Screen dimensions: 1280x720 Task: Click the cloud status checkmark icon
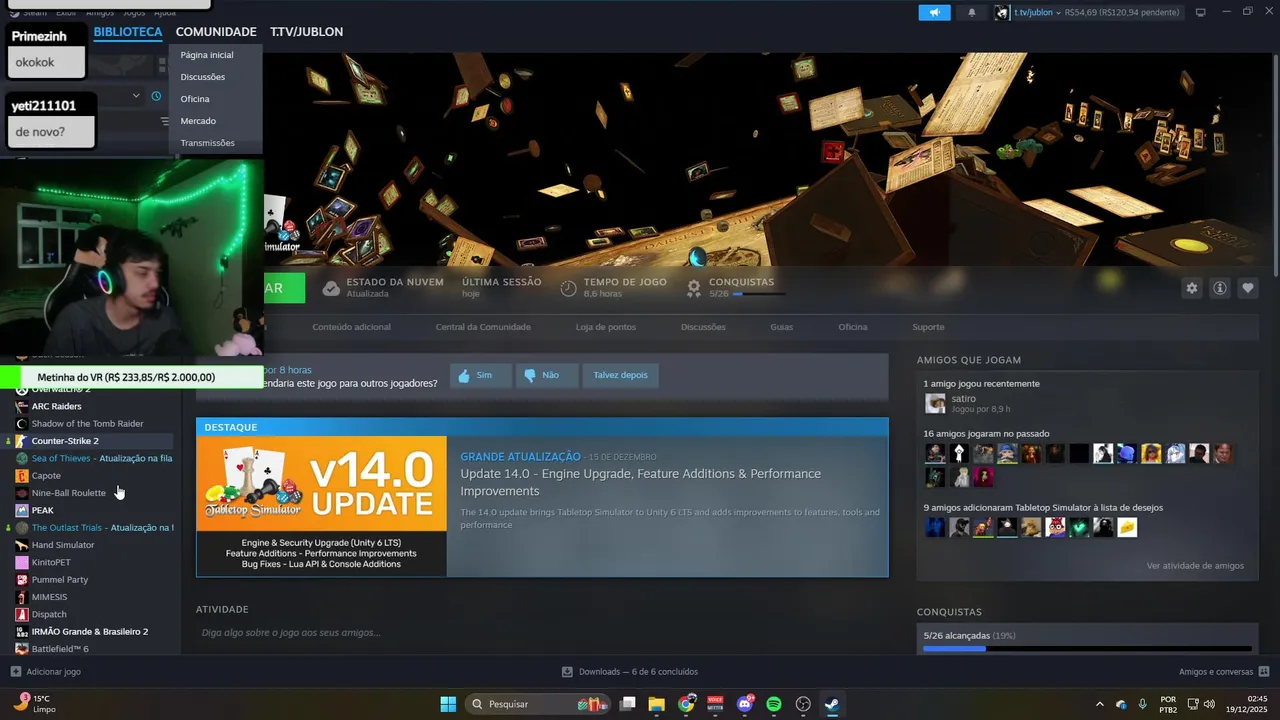tap(331, 288)
